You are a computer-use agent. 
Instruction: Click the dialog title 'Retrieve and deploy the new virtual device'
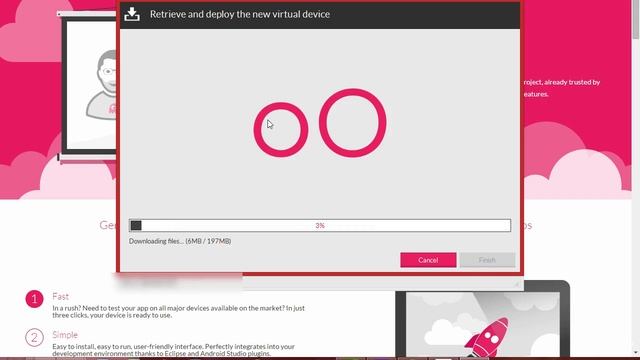pos(240,14)
